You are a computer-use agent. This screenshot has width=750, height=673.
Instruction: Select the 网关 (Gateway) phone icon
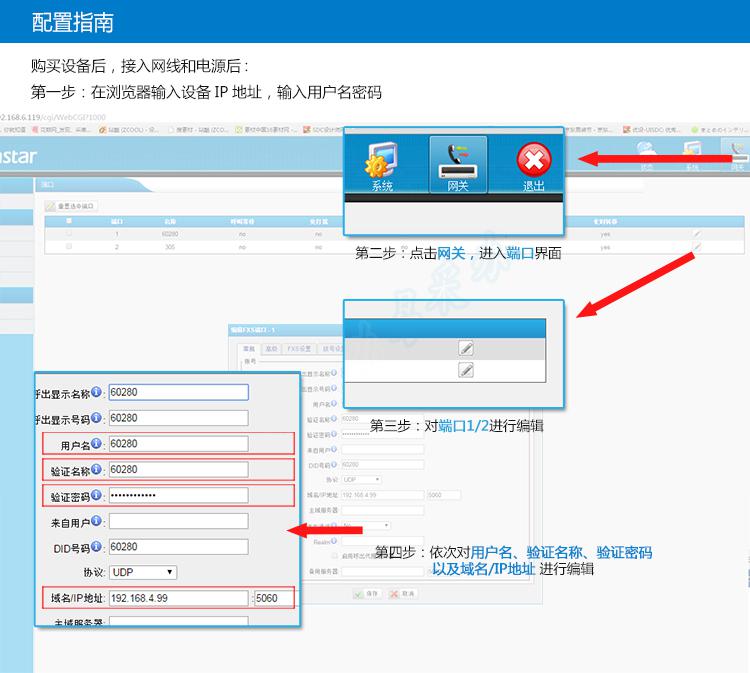click(x=458, y=165)
